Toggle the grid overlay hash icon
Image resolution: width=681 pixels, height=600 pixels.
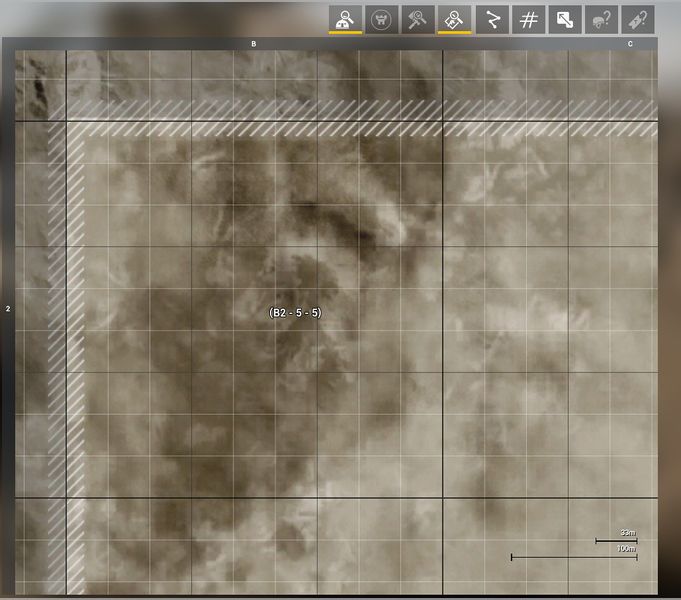pos(529,20)
